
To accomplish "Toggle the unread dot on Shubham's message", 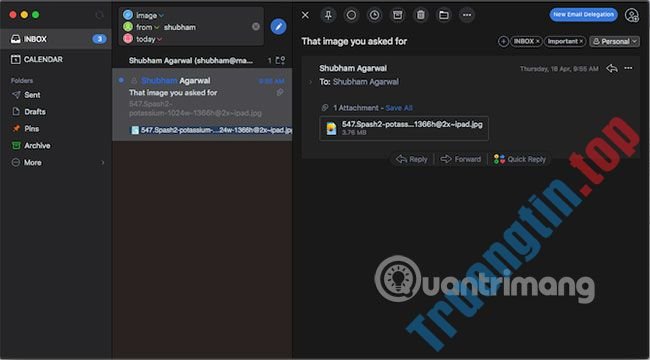I will pos(121,80).
